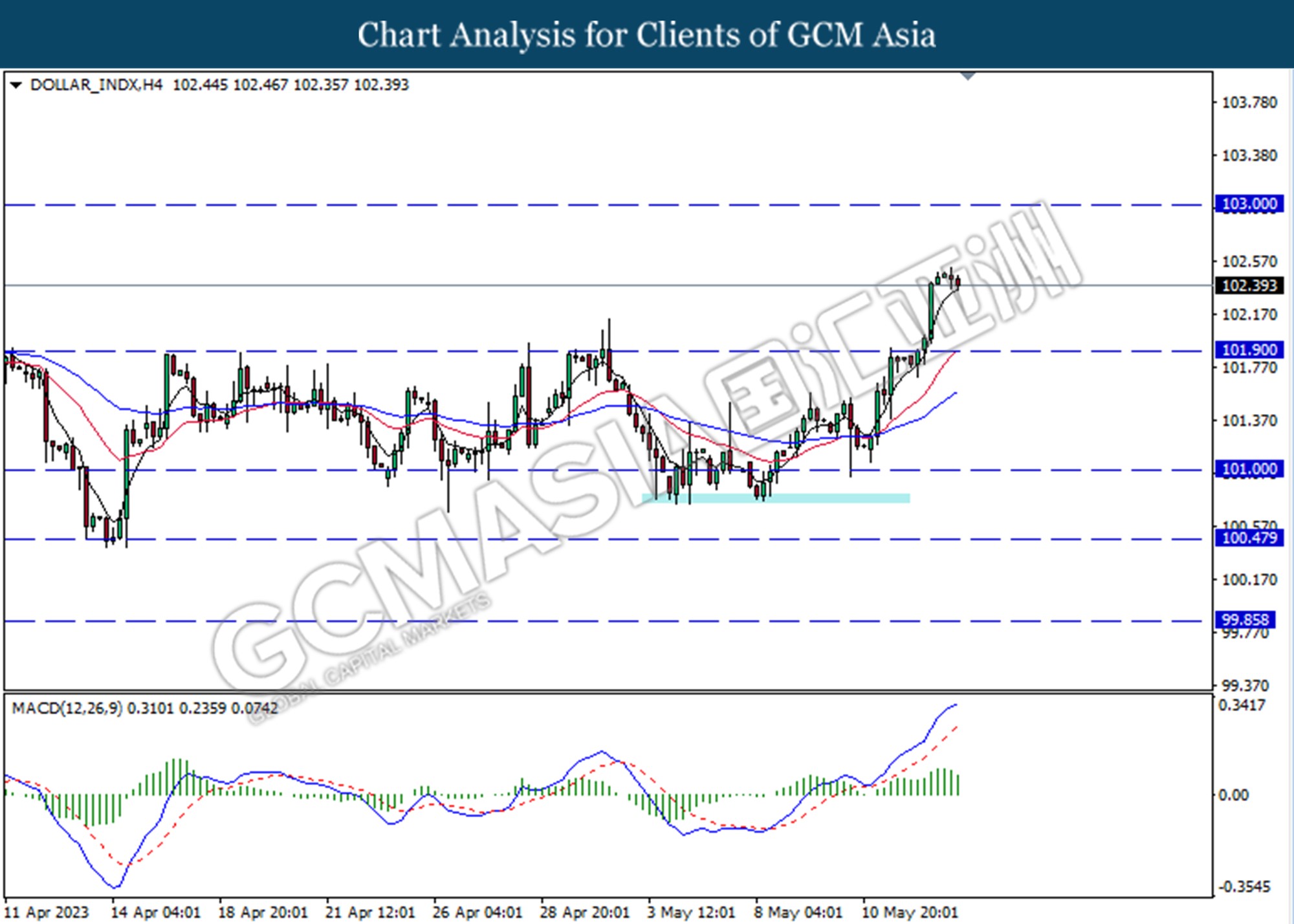Click the 28 Apr 20:01 time label
Screen dimensions: 1294x924
click(x=585, y=912)
